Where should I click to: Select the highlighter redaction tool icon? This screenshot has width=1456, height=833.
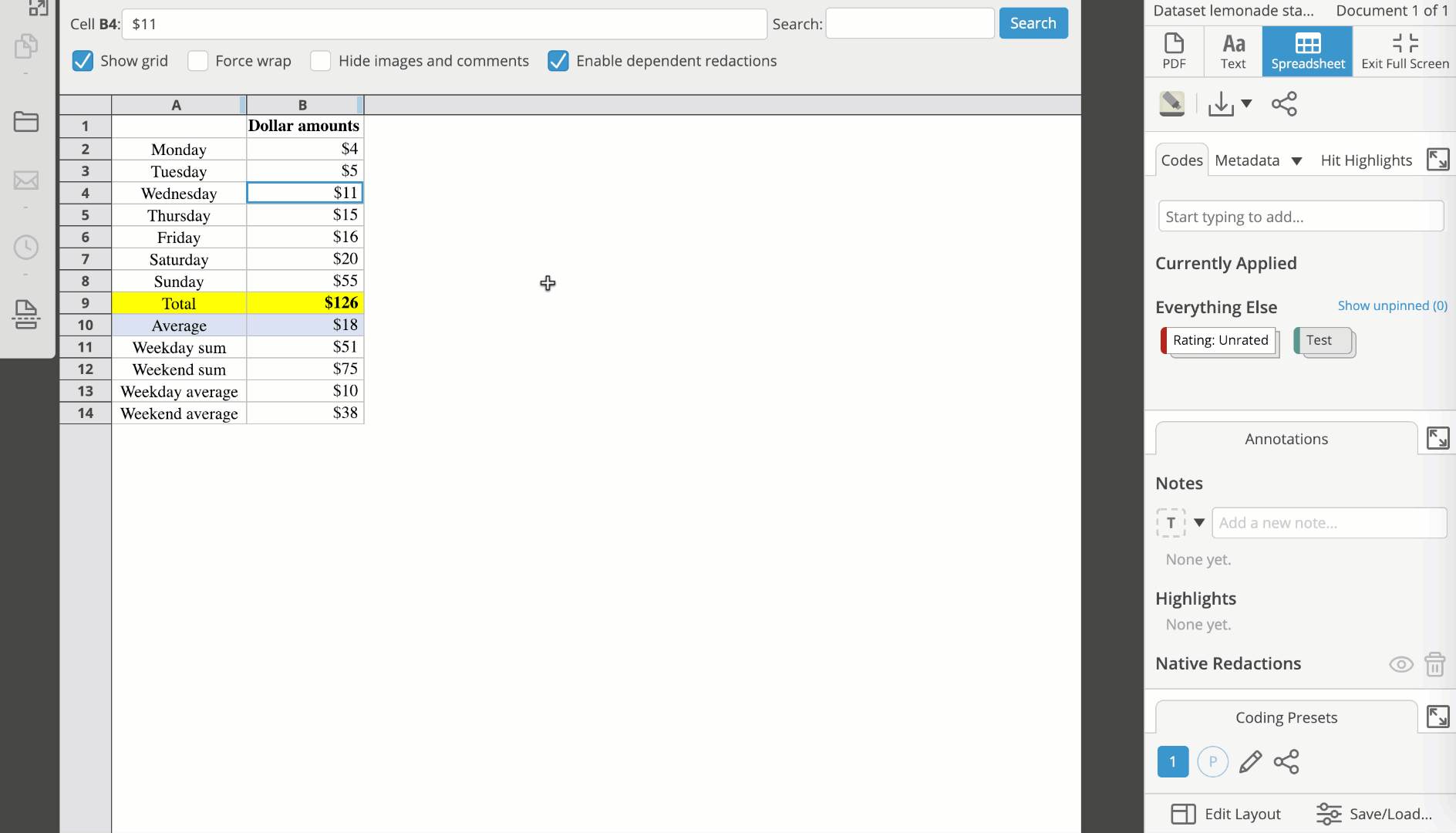[1171, 103]
